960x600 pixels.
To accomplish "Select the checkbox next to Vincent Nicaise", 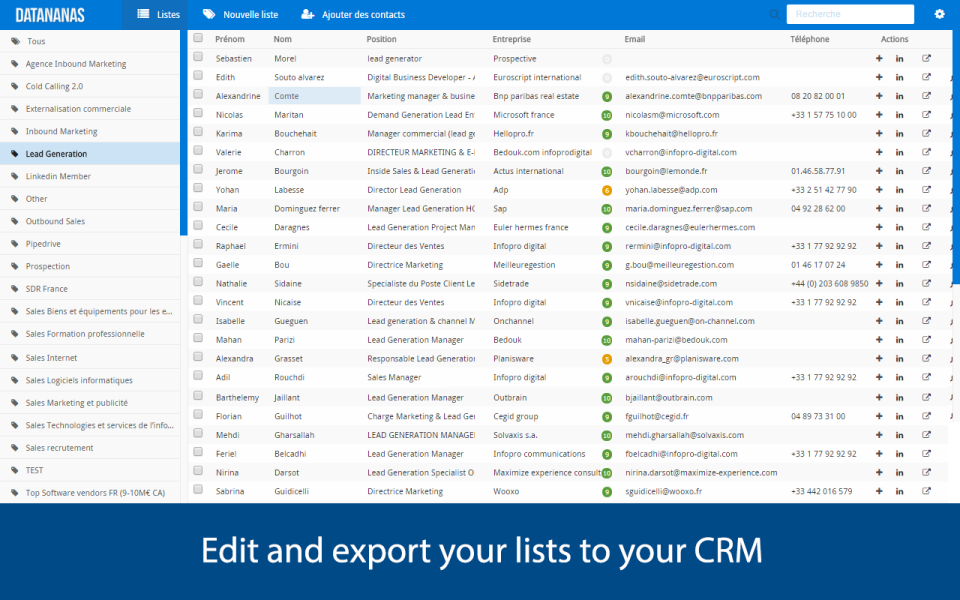I will 198,302.
